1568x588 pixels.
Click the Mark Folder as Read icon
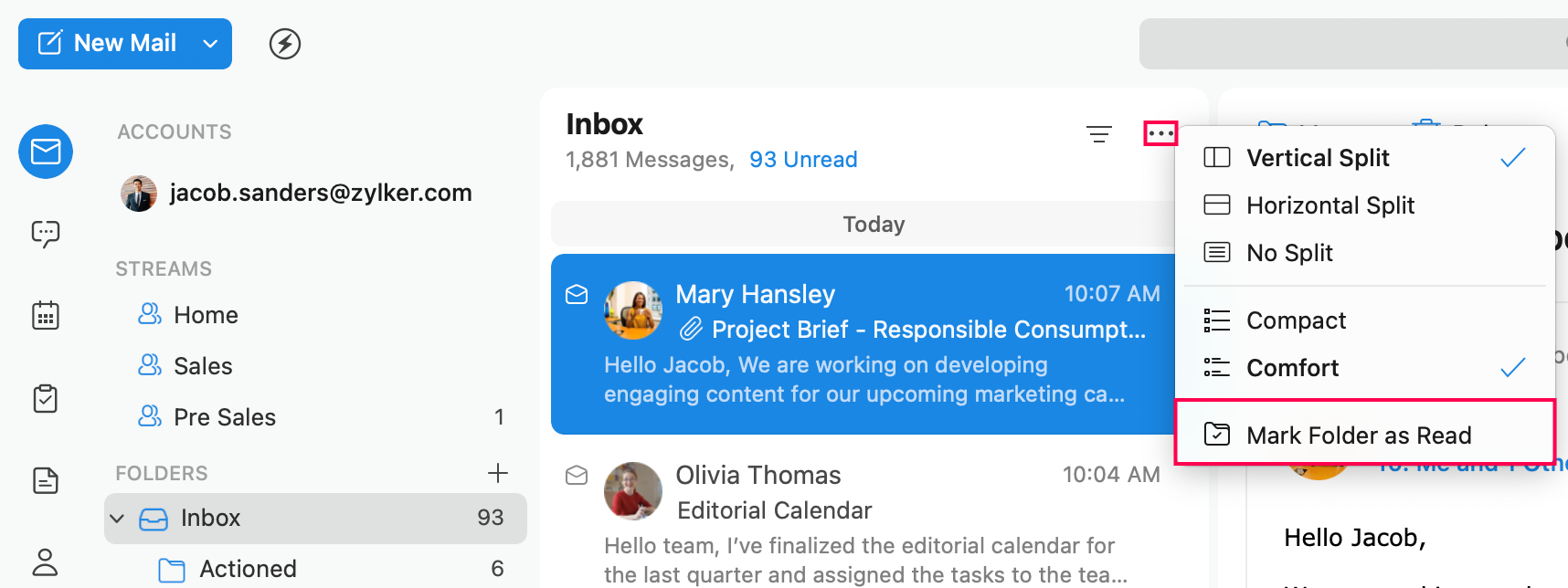(1217, 434)
